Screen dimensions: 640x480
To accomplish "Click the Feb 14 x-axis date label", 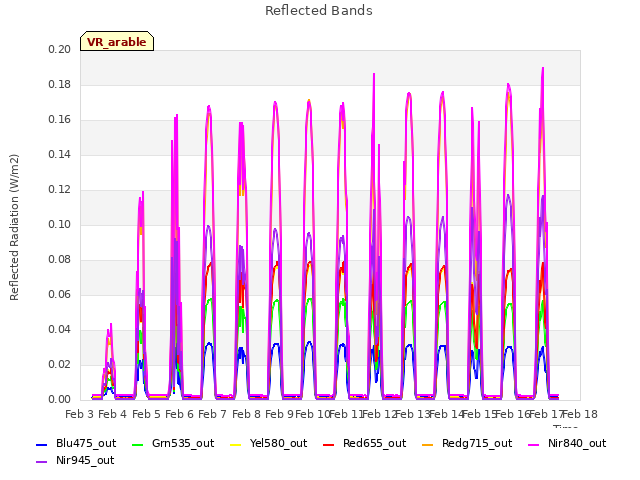I will [447, 414].
